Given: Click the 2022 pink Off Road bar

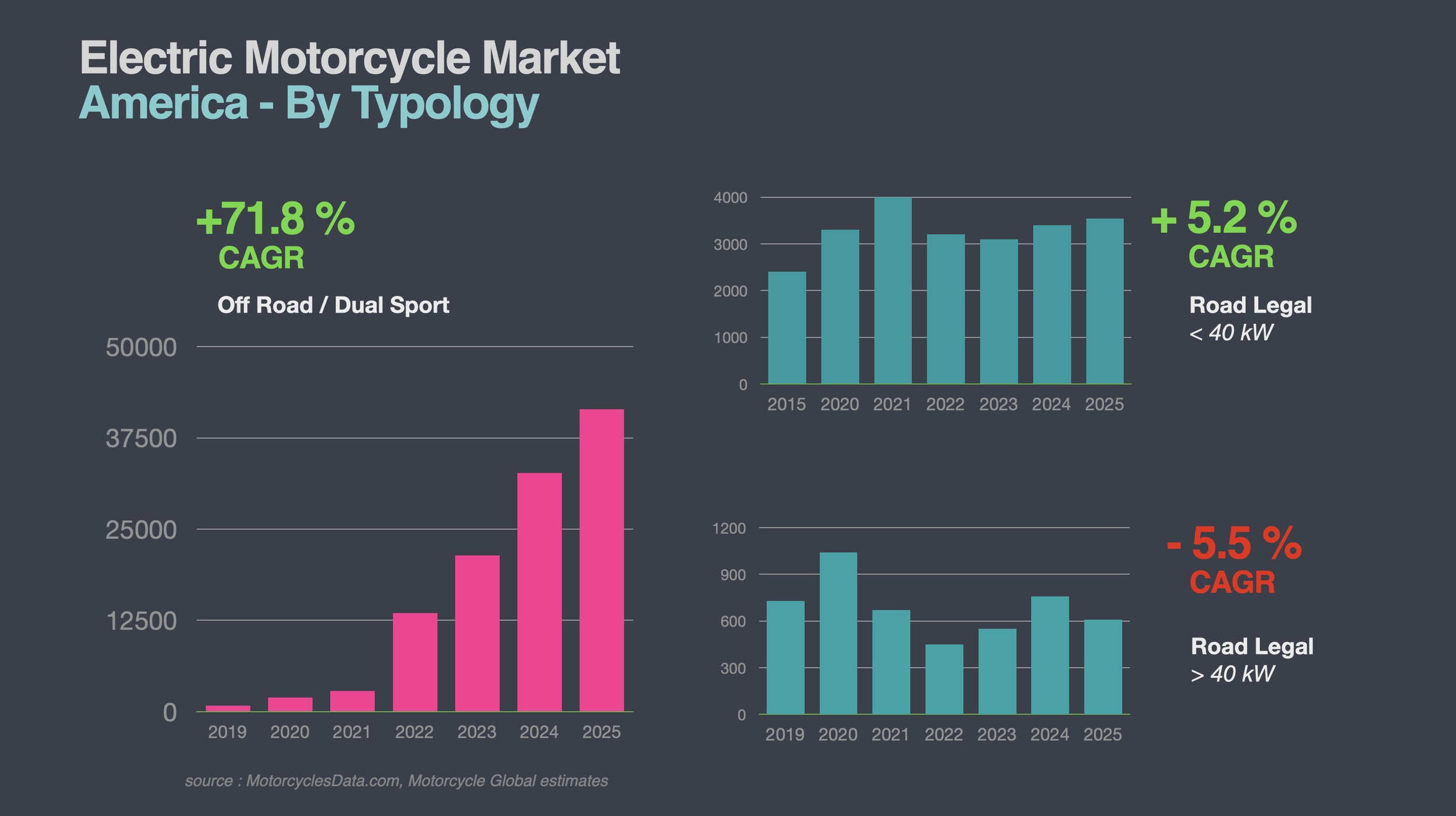Looking at the screenshot, I should coord(415,662).
